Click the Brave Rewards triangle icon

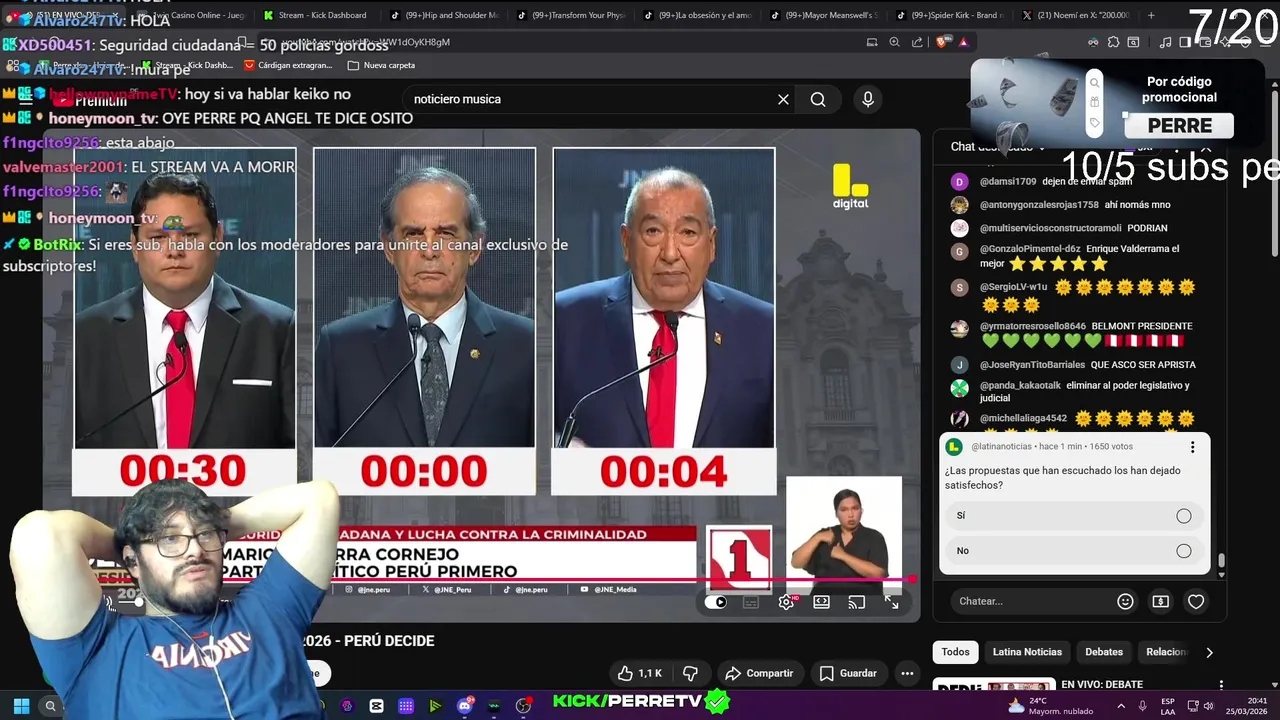click(963, 42)
